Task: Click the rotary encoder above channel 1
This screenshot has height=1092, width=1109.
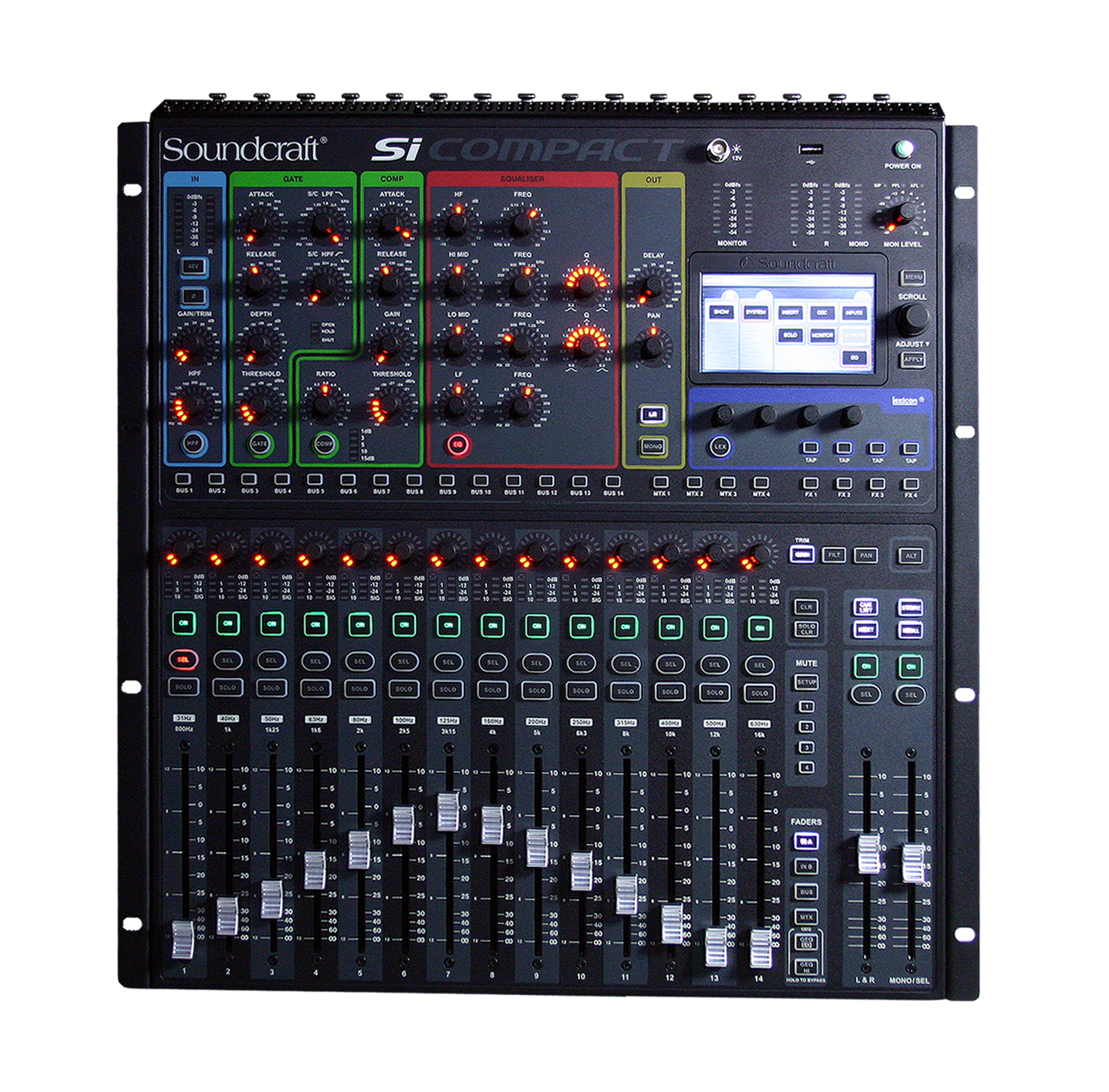Action: click(x=183, y=548)
